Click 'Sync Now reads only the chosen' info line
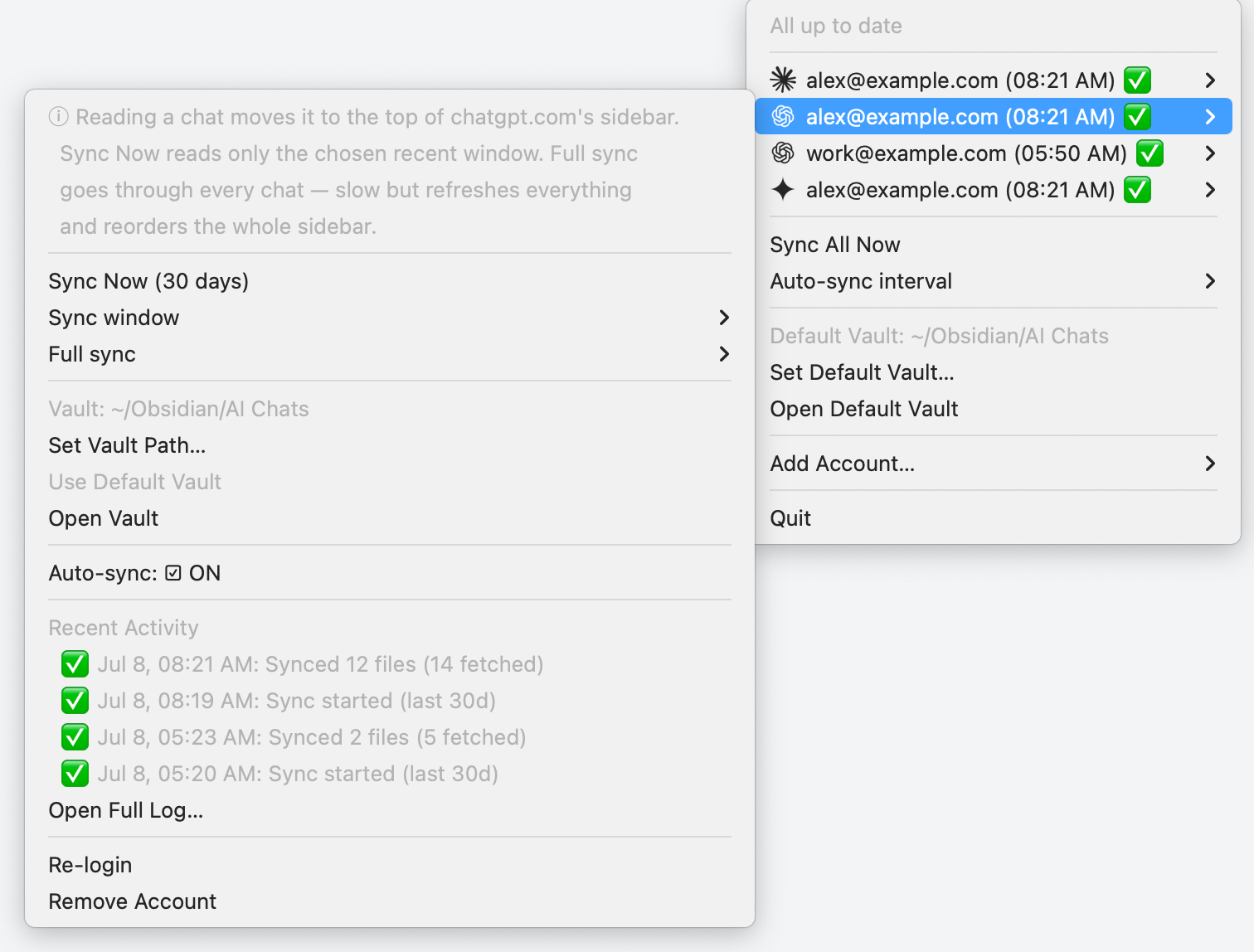This screenshot has height=952, width=1254. (x=349, y=153)
